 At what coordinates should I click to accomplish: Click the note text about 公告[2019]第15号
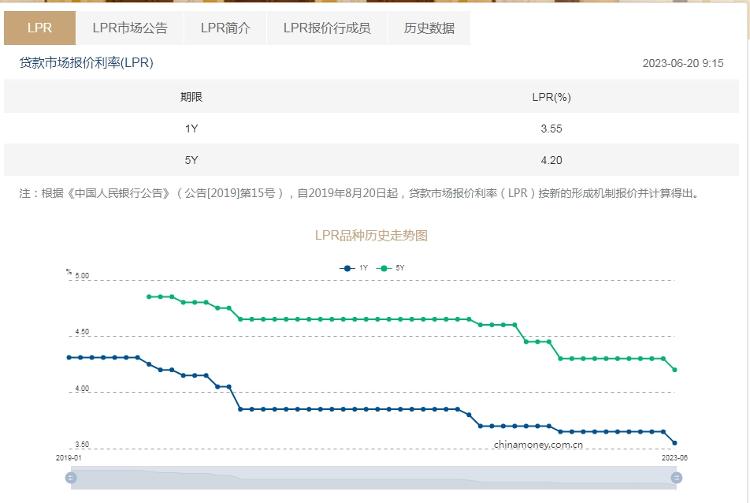pos(360,194)
